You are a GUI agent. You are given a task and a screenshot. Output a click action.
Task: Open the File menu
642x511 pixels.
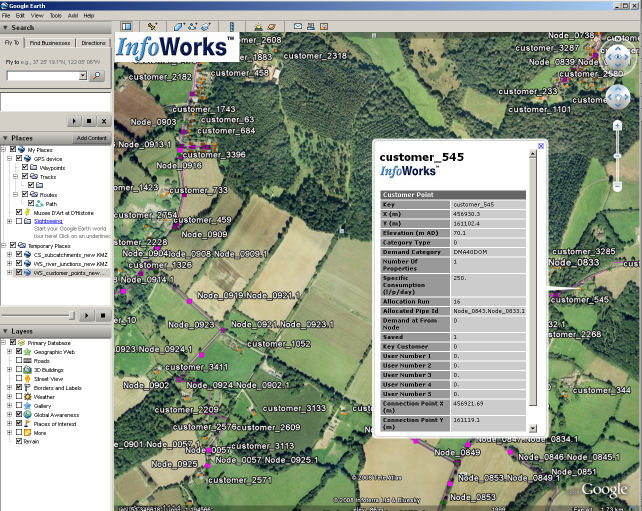pos(6,16)
